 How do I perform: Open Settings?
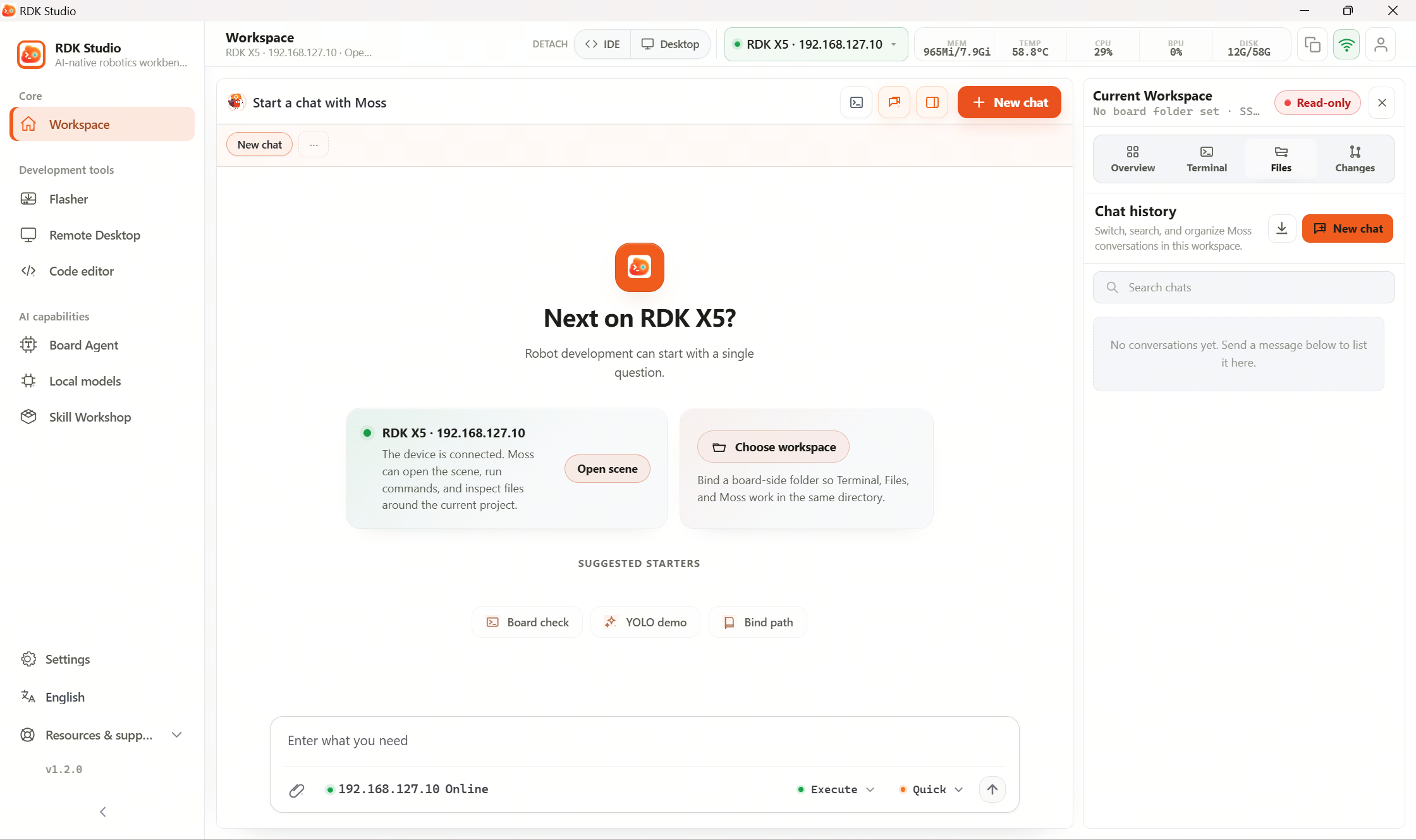(102, 659)
